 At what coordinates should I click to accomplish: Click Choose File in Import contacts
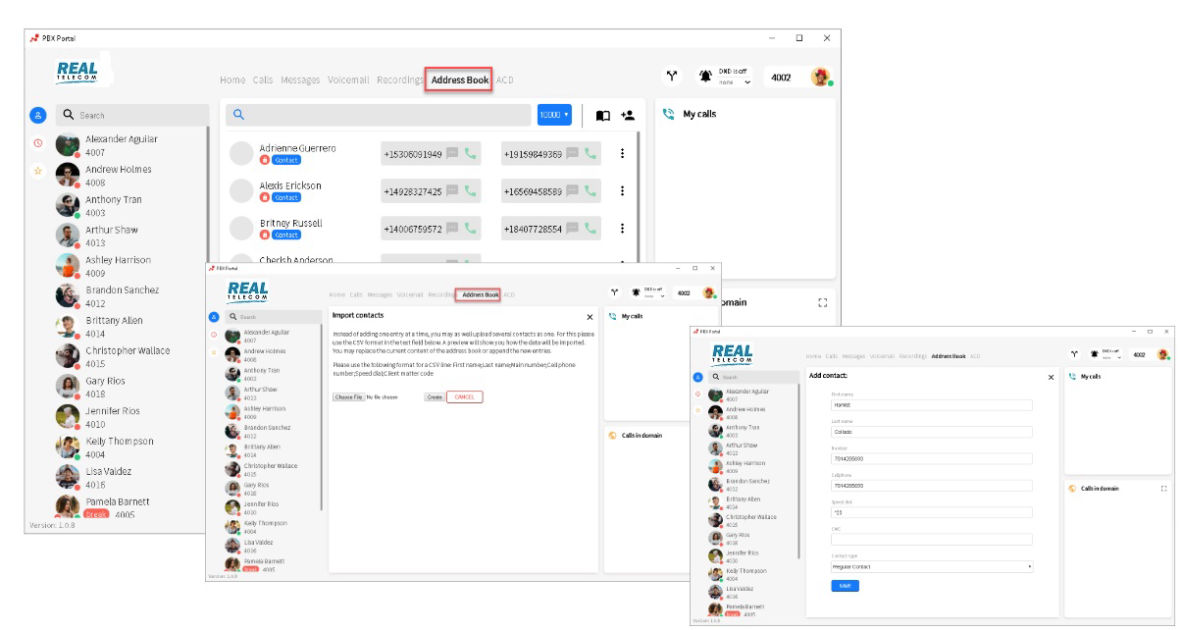pos(349,397)
